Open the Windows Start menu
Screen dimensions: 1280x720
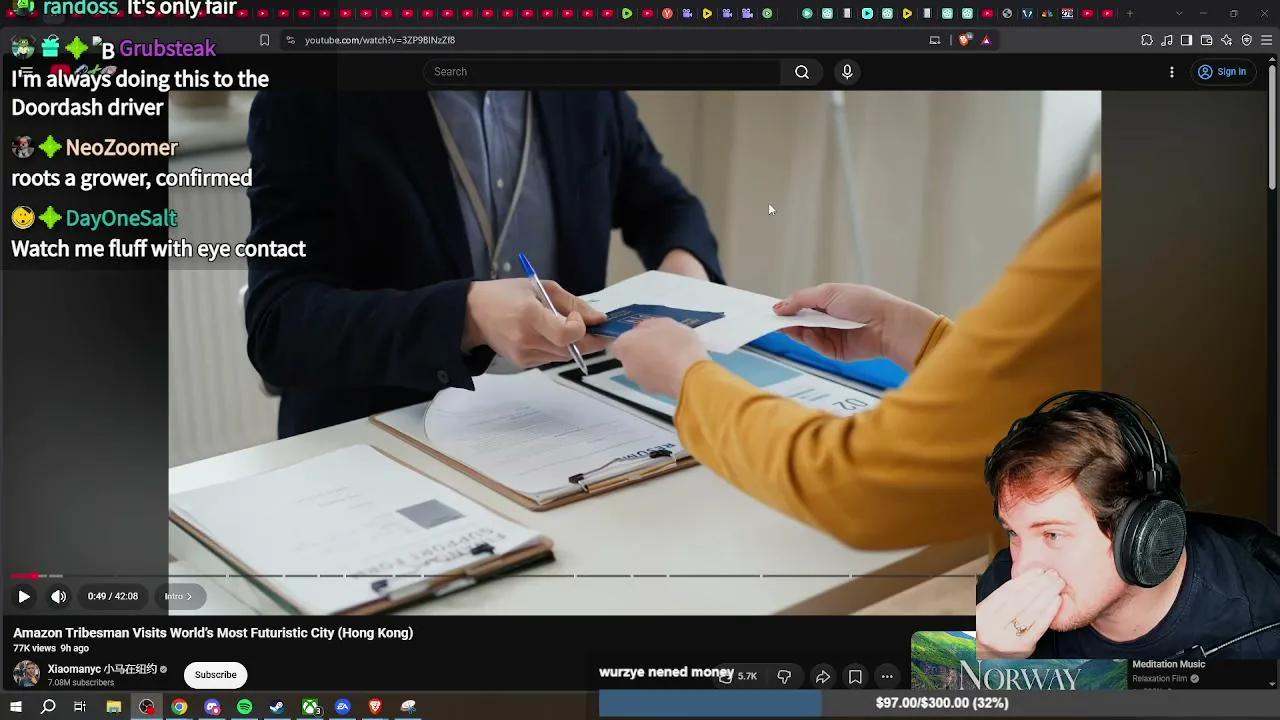pyautogui.click(x=16, y=707)
